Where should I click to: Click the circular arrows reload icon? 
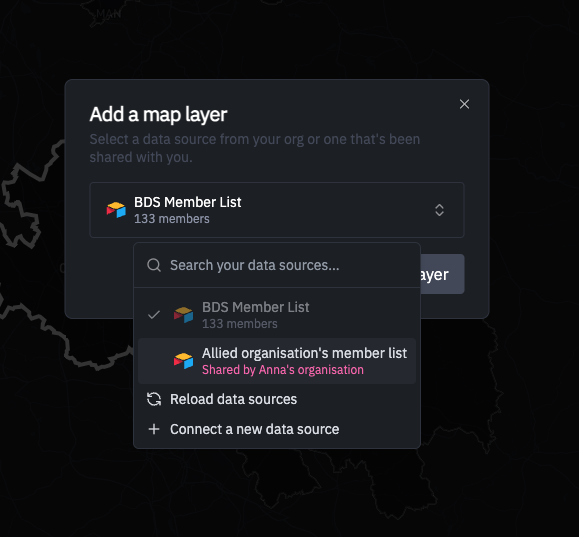(x=154, y=399)
